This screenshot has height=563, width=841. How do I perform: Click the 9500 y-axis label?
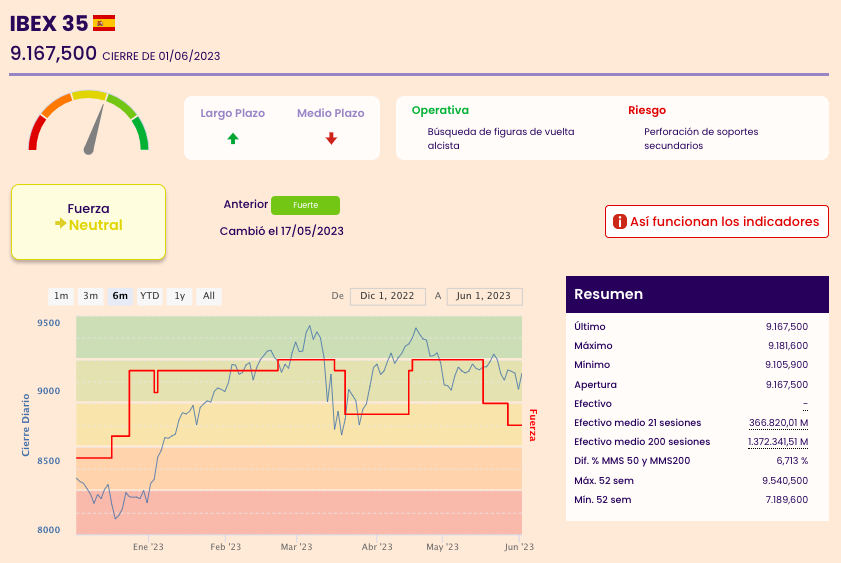coord(49,323)
